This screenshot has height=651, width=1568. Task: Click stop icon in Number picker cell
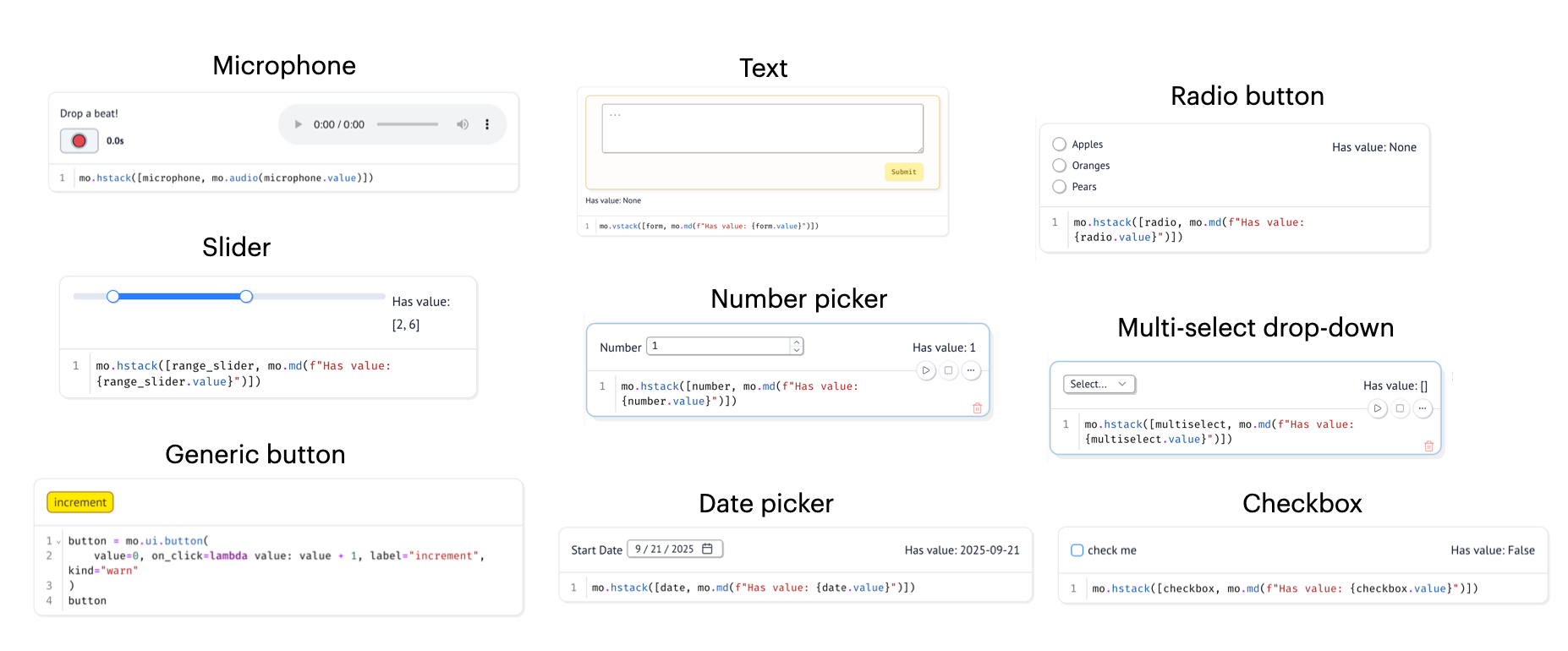[x=949, y=370]
